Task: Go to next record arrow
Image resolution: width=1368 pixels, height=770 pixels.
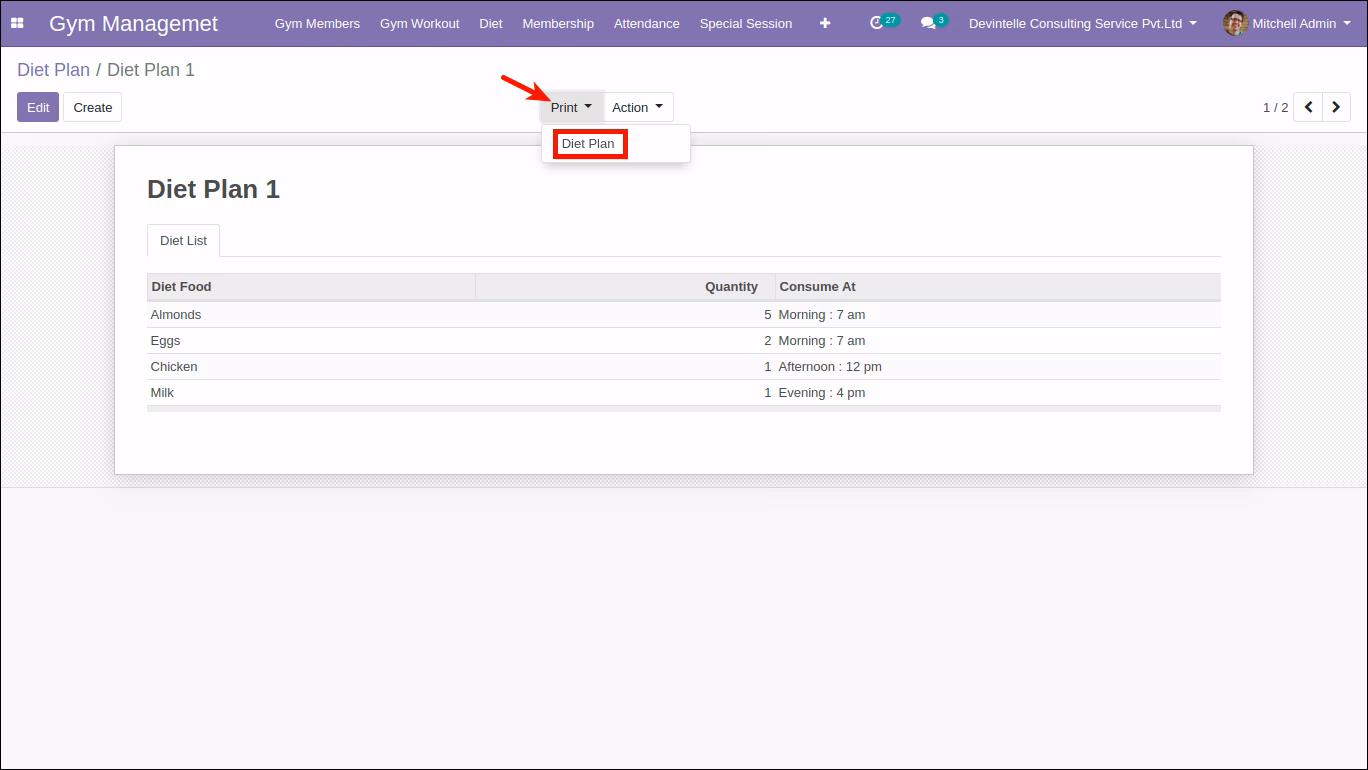Action: pyautogui.click(x=1337, y=107)
